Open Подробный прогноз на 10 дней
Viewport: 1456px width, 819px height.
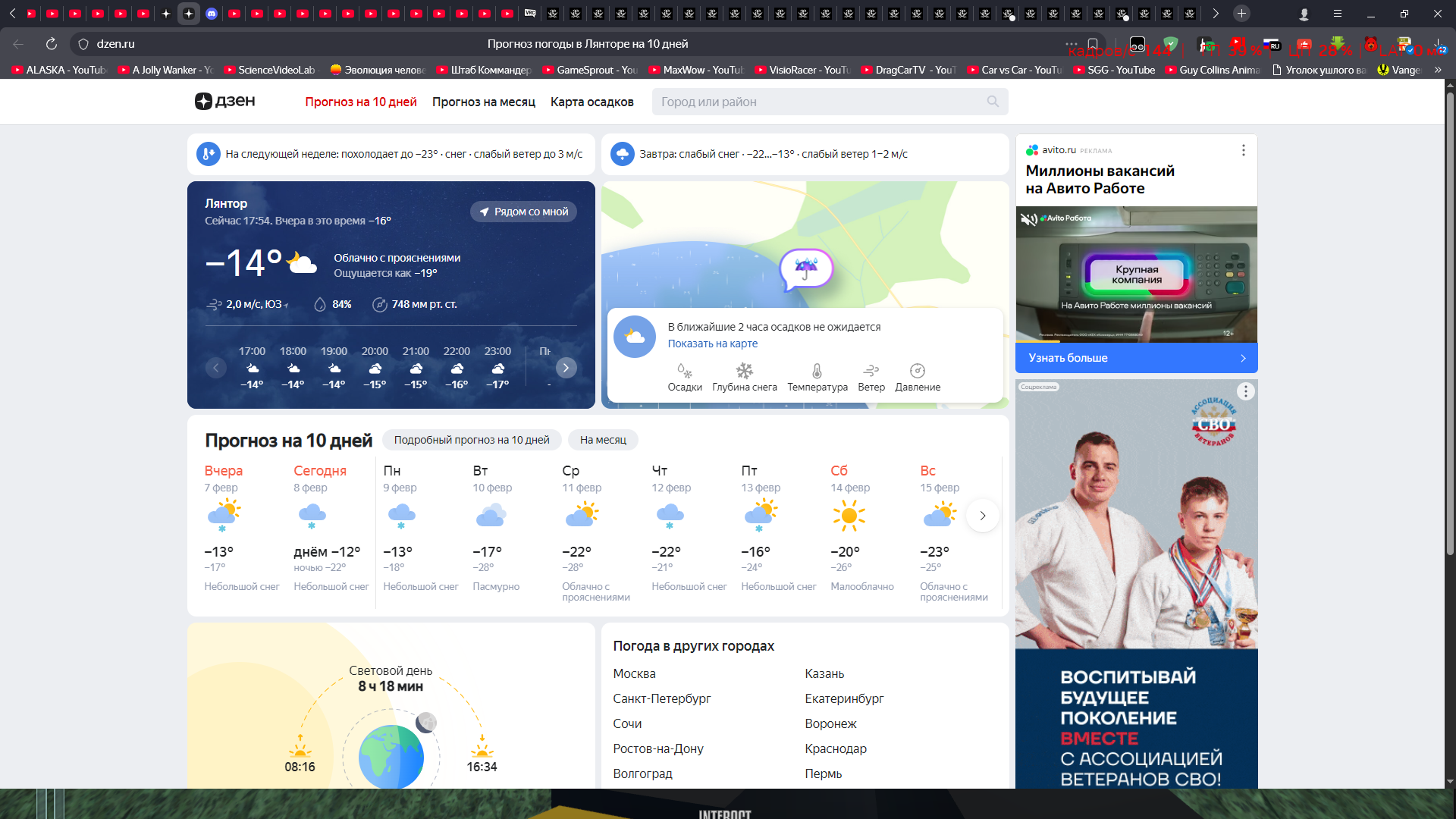point(471,440)
